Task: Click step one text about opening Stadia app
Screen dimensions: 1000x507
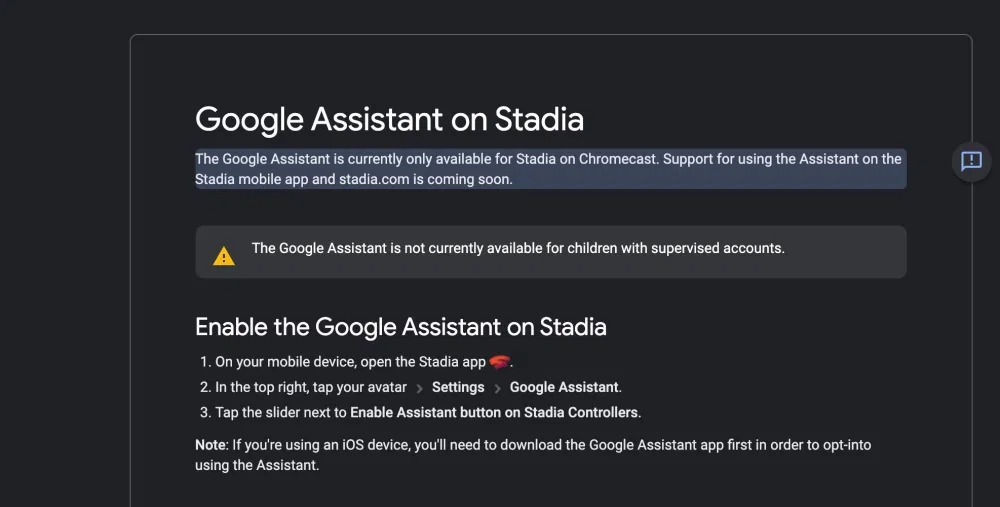Action: (350, 362)
